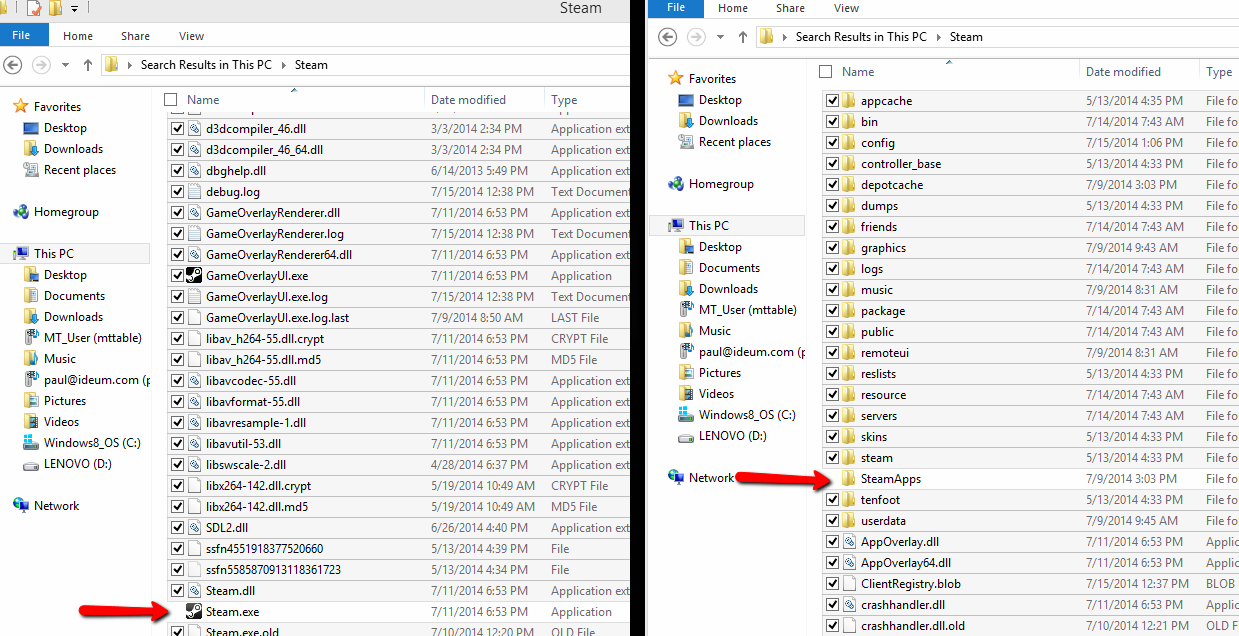Click the Back arrow in left window

[13, 65]
